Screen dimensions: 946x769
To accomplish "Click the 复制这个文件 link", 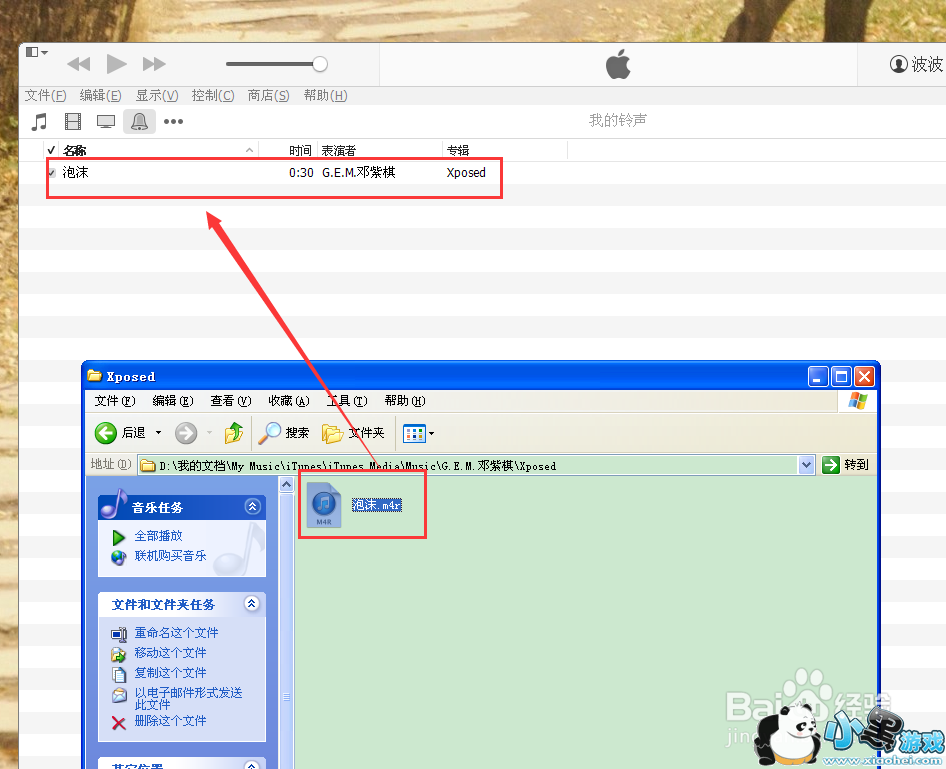I will [170, 673].
